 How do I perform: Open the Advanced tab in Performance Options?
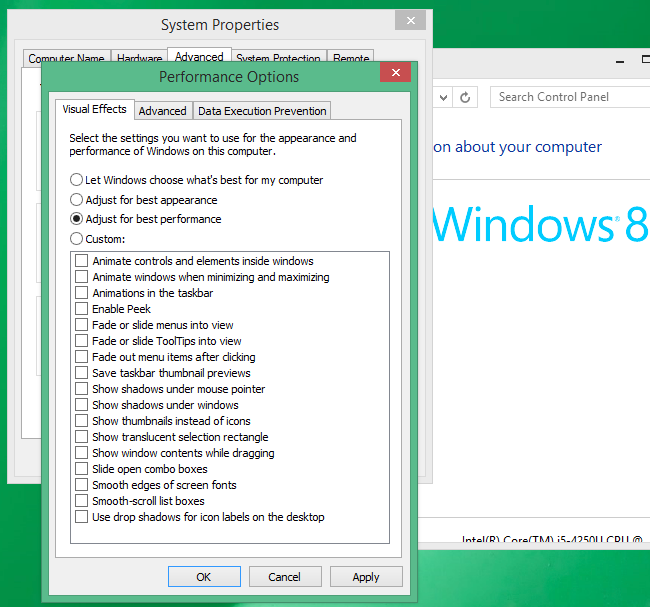(x=162, y=111)
